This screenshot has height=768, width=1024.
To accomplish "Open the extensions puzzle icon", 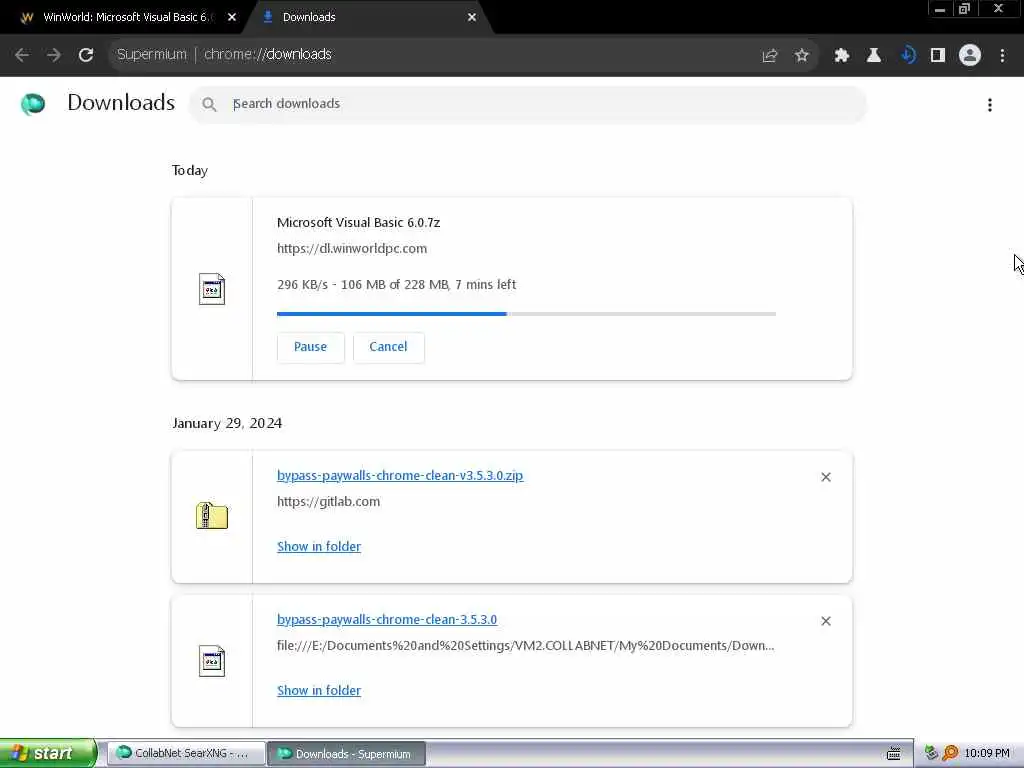I will click(x=842, y=56).
